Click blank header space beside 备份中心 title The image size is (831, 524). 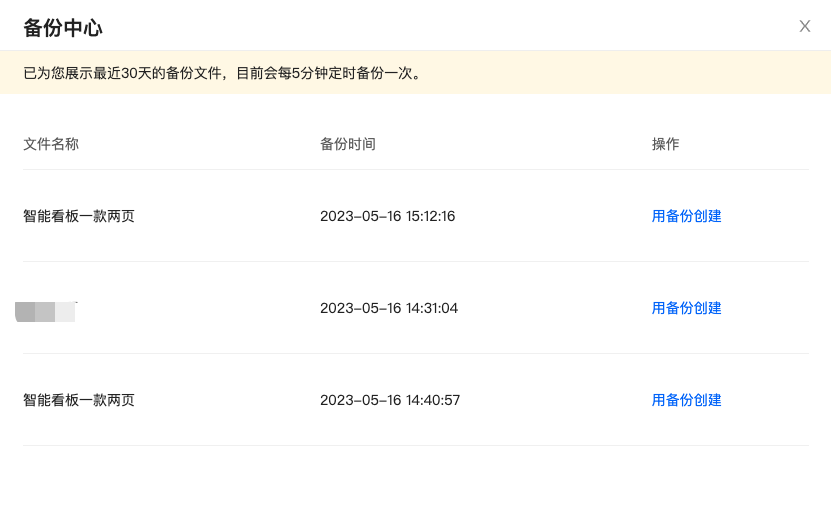coord(450,27)
